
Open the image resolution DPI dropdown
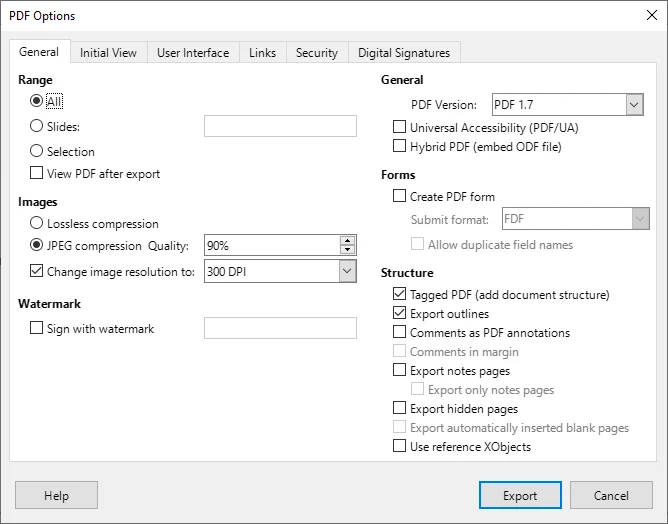click(x=347, y=271)
